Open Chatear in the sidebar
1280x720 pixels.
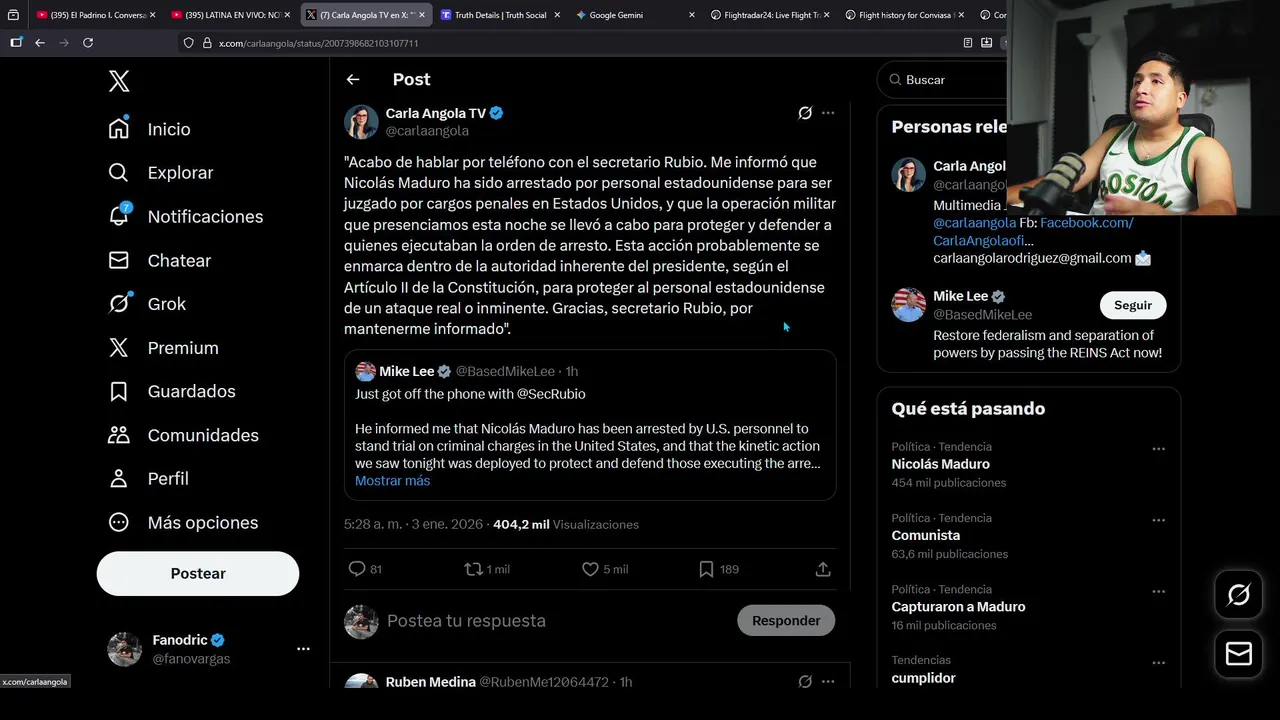[x=160, y=260]
